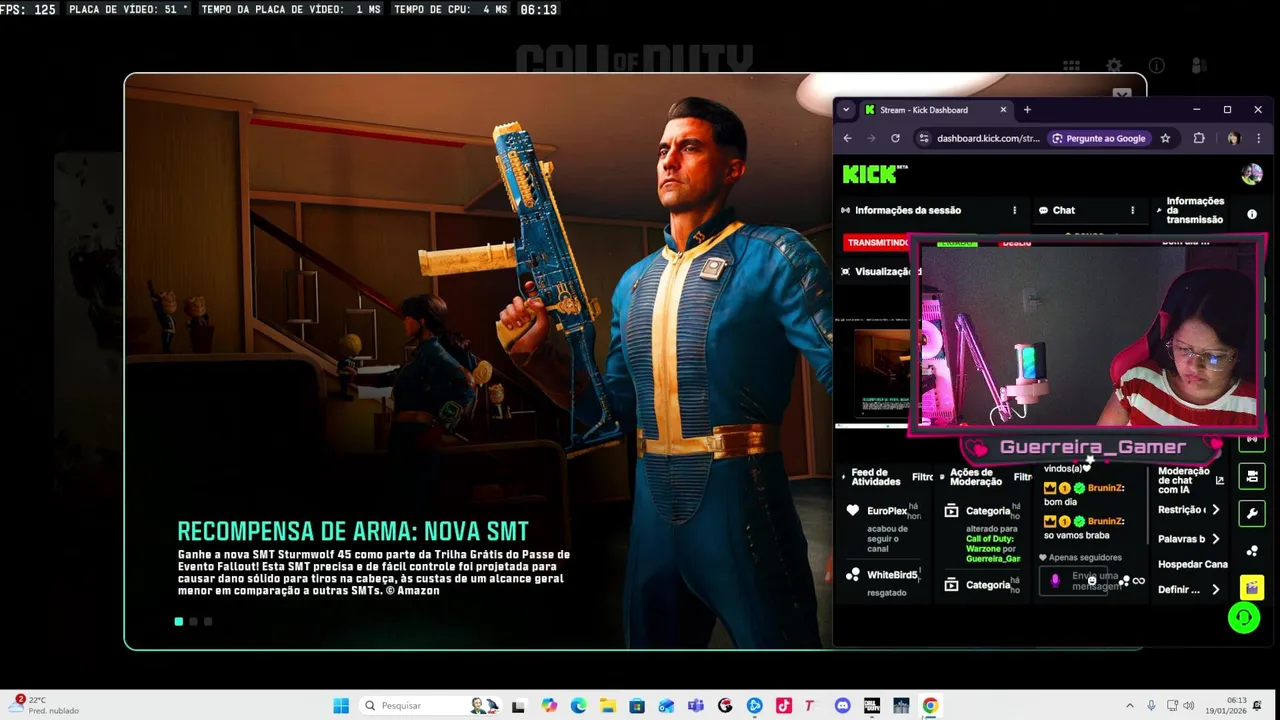Go back in Chrome browser
The width and height of the screenshot is (1280, 720).
[x=847, y=138]
